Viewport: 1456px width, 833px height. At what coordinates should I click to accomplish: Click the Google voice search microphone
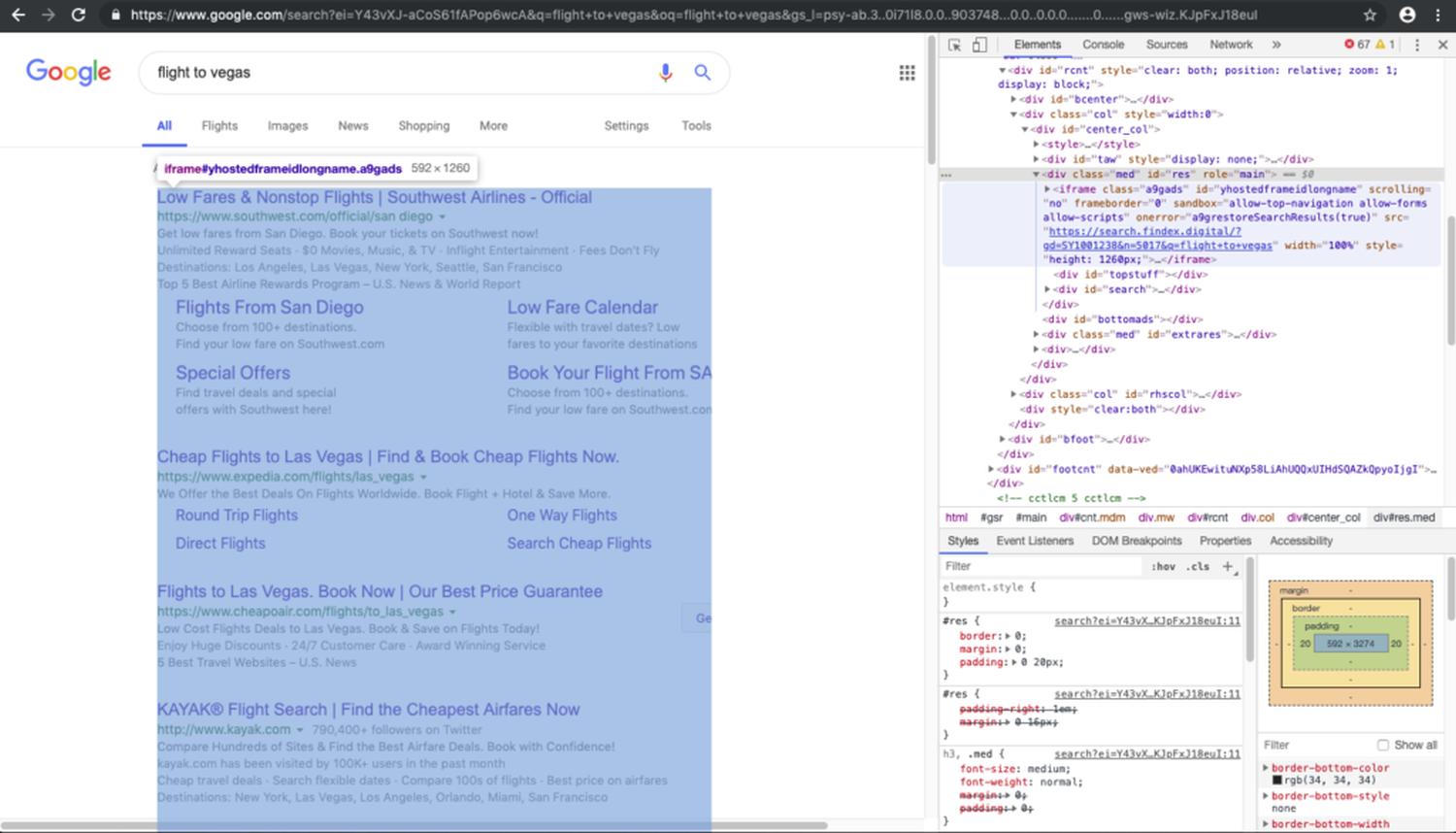[x=665, y=73]
